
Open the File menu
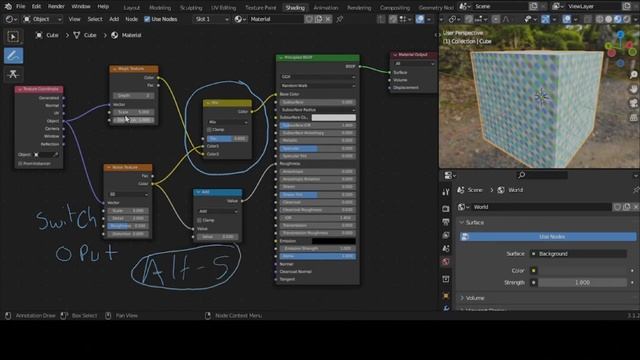pyautogui.click(x=20, y=7)
